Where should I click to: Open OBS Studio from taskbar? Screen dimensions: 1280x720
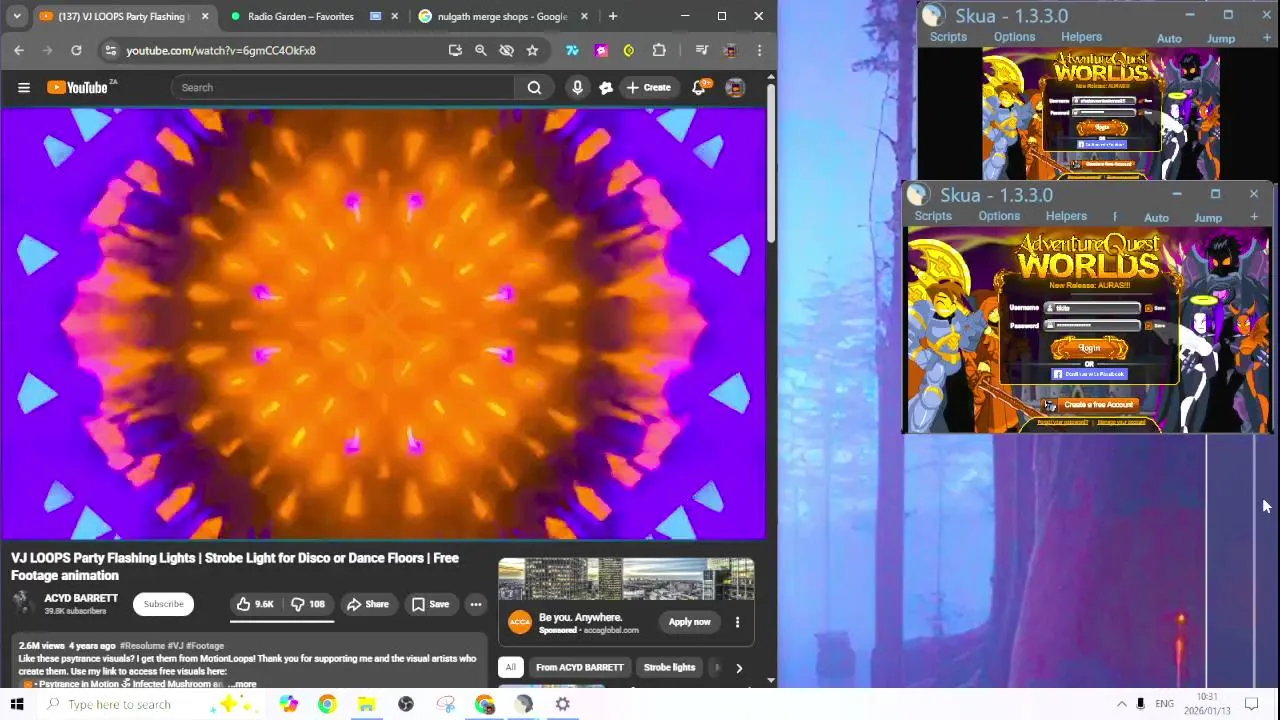(406, 704)
